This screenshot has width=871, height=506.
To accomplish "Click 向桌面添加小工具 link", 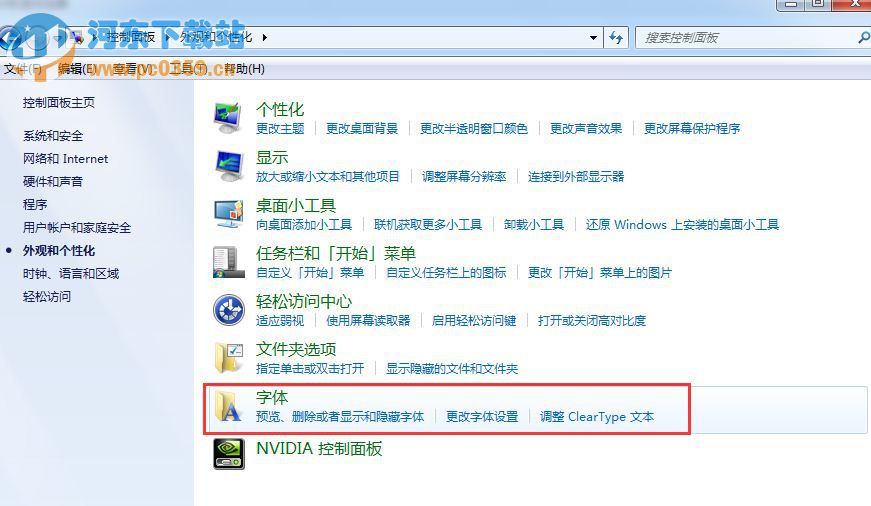I will 304,224.
